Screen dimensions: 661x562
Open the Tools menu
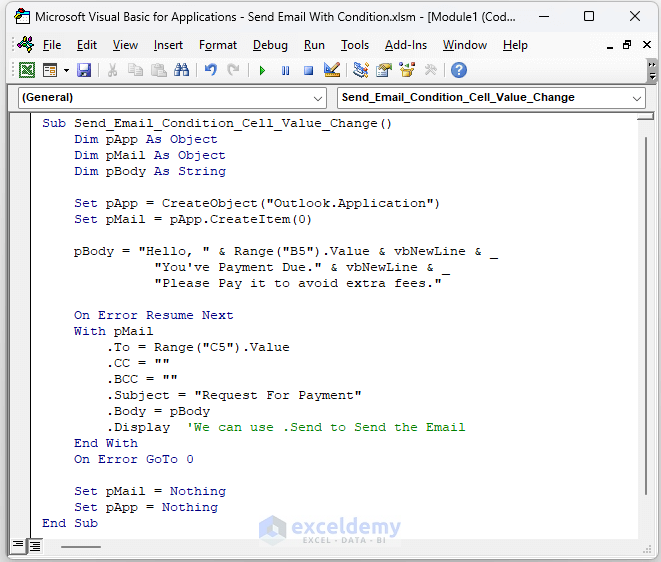pyautogui.click(x=355, y=45)
